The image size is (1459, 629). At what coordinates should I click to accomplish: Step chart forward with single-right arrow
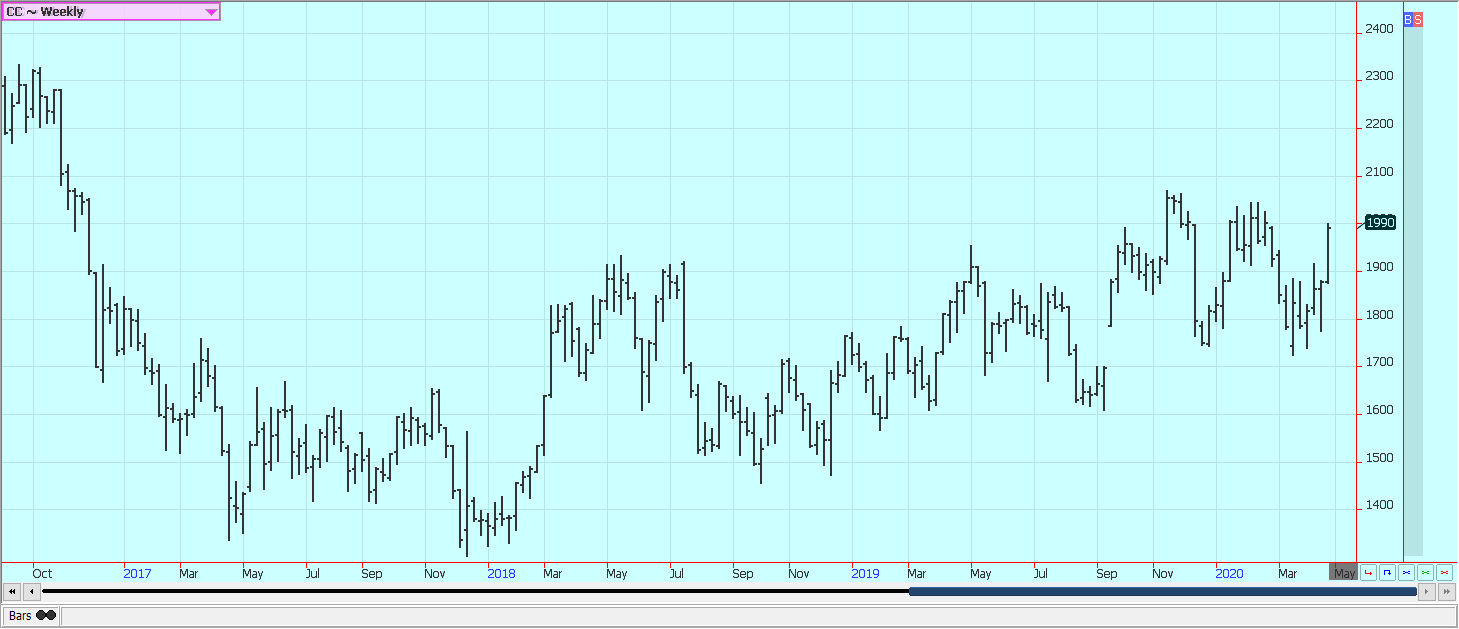pyautogui.click(x=1427, y=592)
